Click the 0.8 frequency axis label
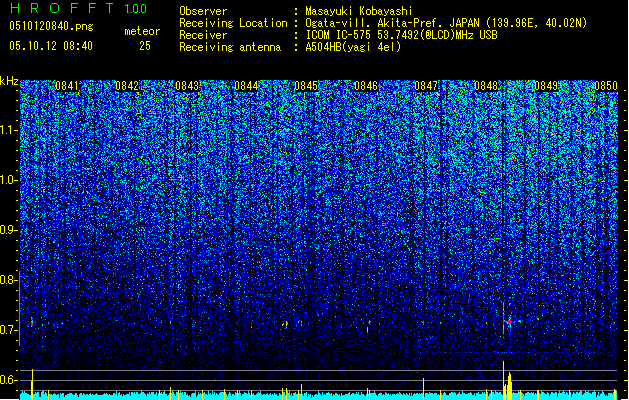Viewport: 629px width, 400px height. pyautogui.click(x=8, y=280)
